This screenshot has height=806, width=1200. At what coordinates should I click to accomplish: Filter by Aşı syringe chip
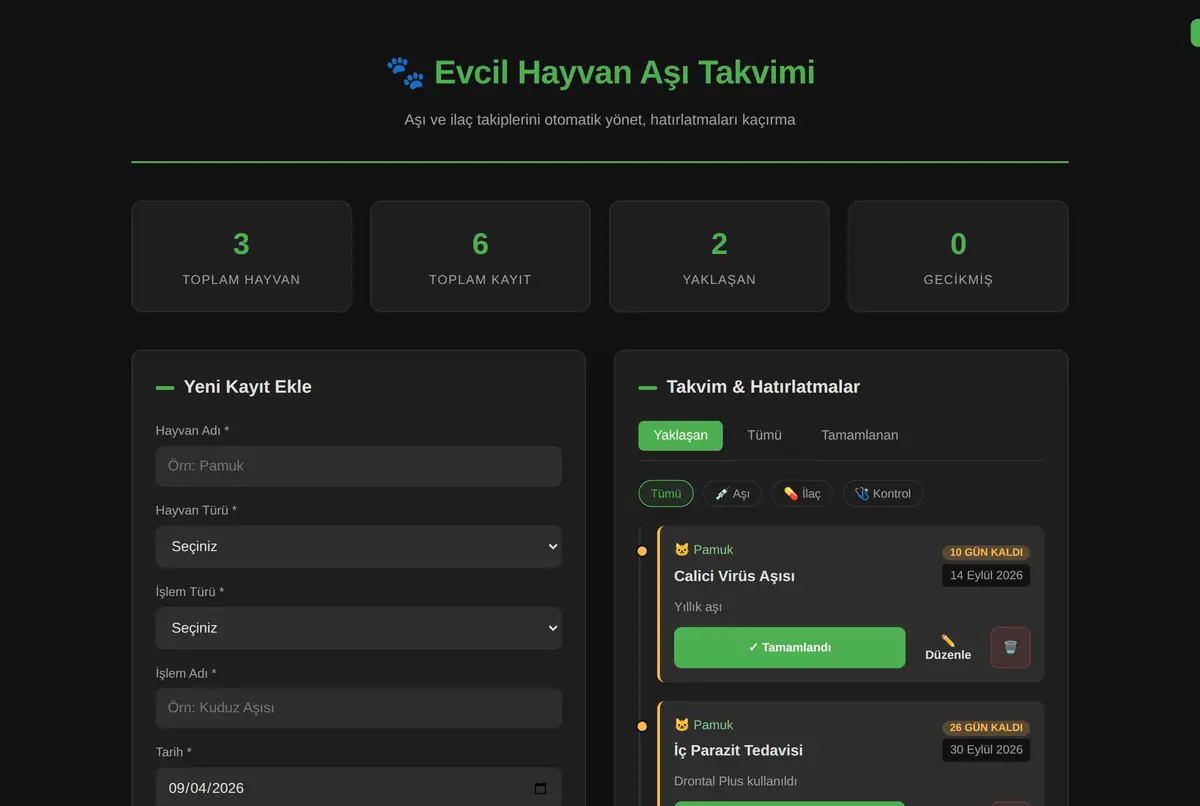pos(733,493)
